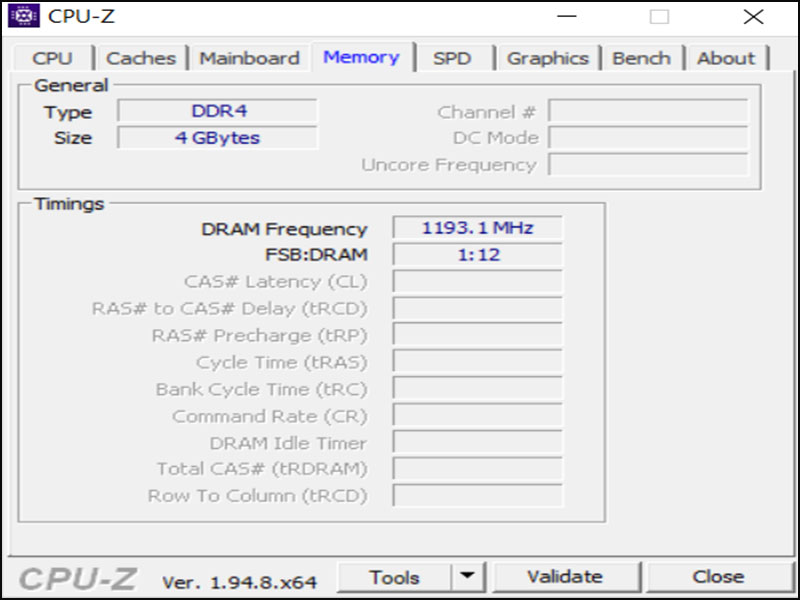Click the 'DC Mode' label
The height and width of the screenshot is (600, 800).
[x=495, y=138]
